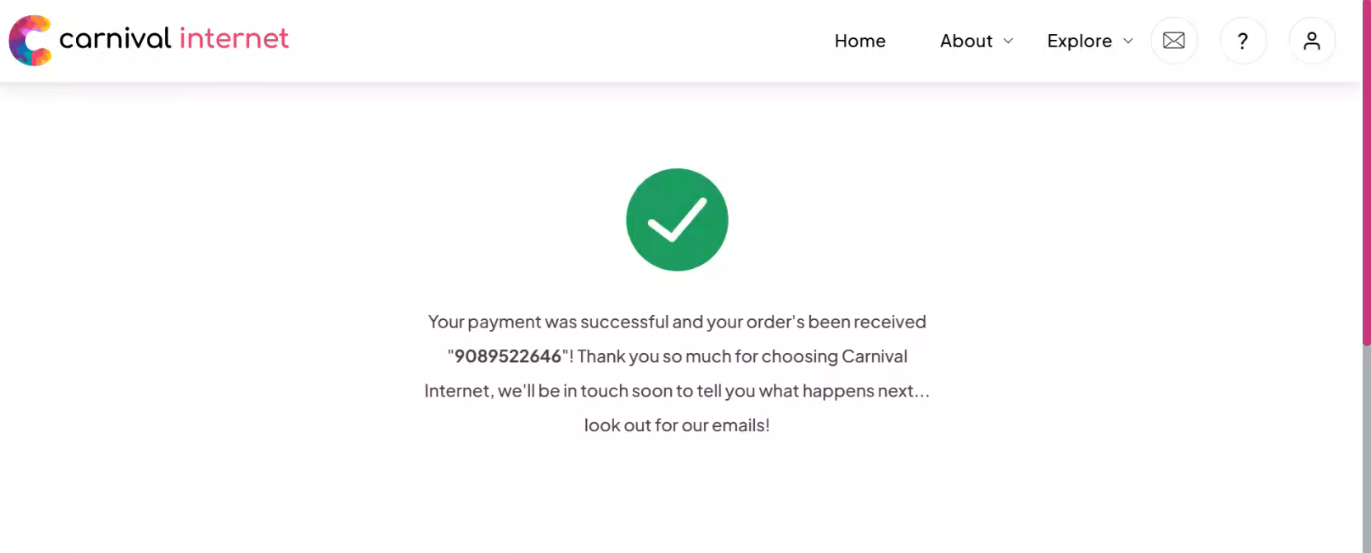Viewport: 1371px width, 553px height.
Task: Click the "look out for our emails!" text
Action: pyautogui.click(x=677, y=425)
